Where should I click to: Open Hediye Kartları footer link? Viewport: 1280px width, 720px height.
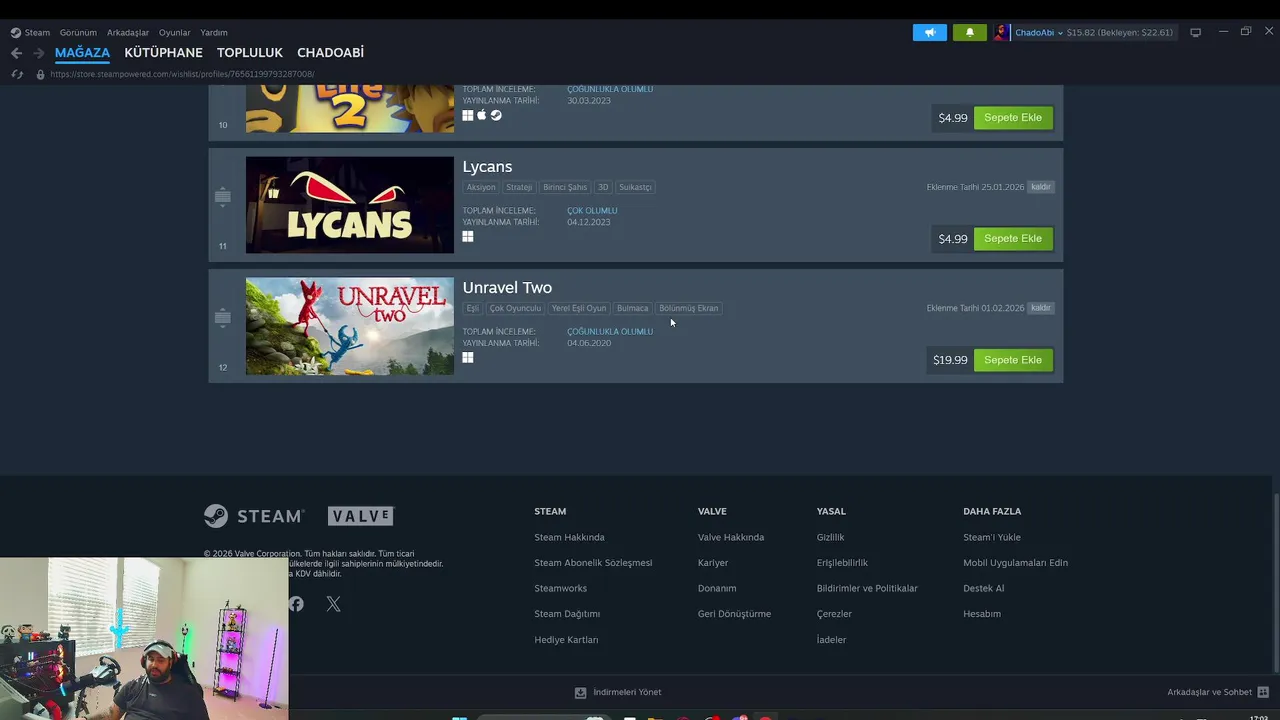click(566, 640)
